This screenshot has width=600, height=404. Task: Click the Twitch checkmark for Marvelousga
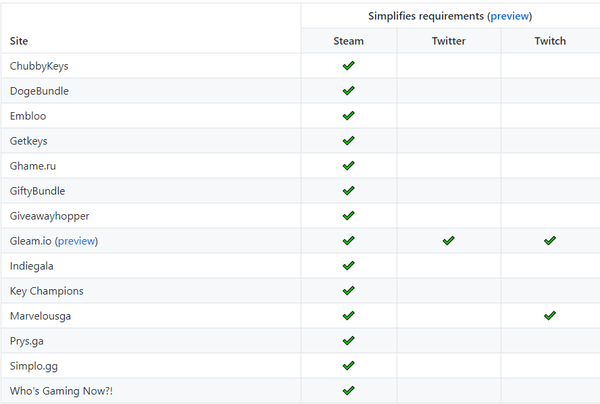point(550,316)
